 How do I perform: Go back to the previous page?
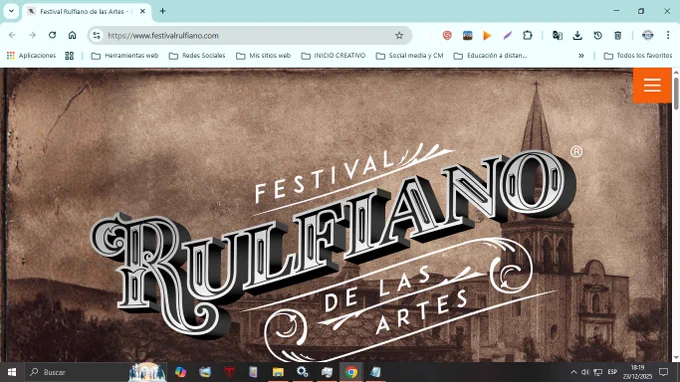pos(12,35)
